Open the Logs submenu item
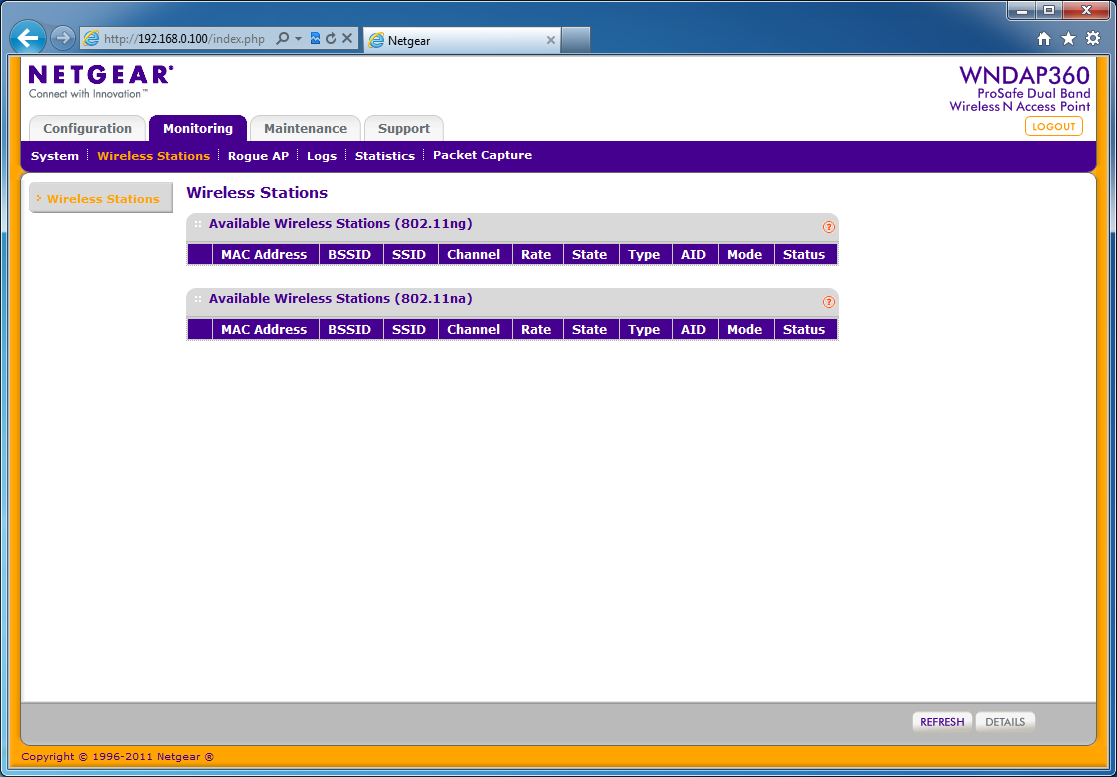 pos(322,156)
